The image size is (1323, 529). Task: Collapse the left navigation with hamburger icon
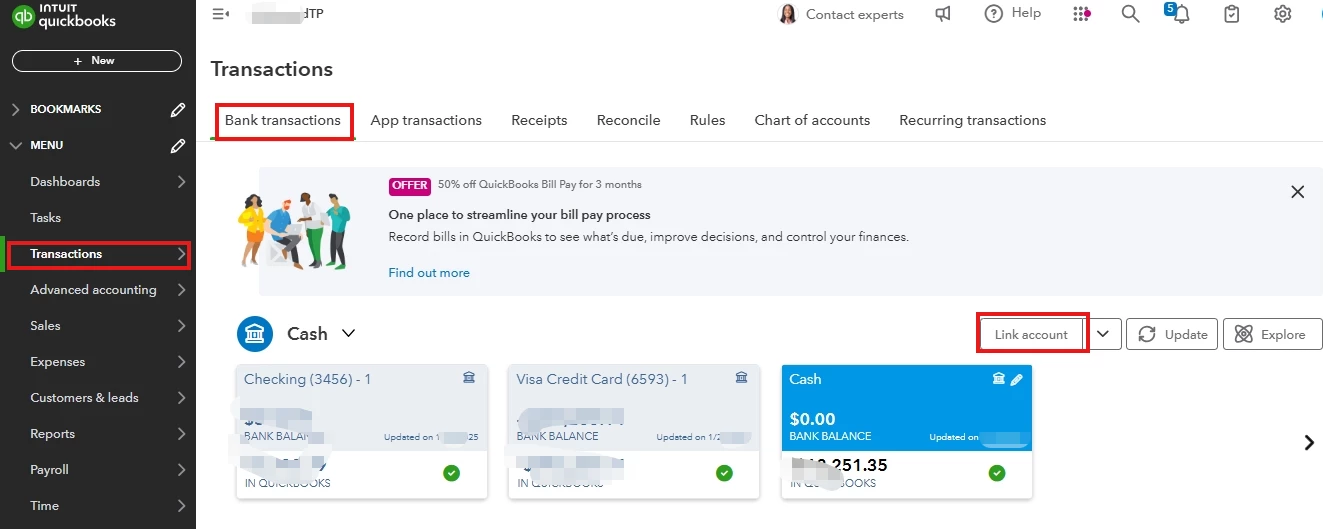[x=221, y=14]
